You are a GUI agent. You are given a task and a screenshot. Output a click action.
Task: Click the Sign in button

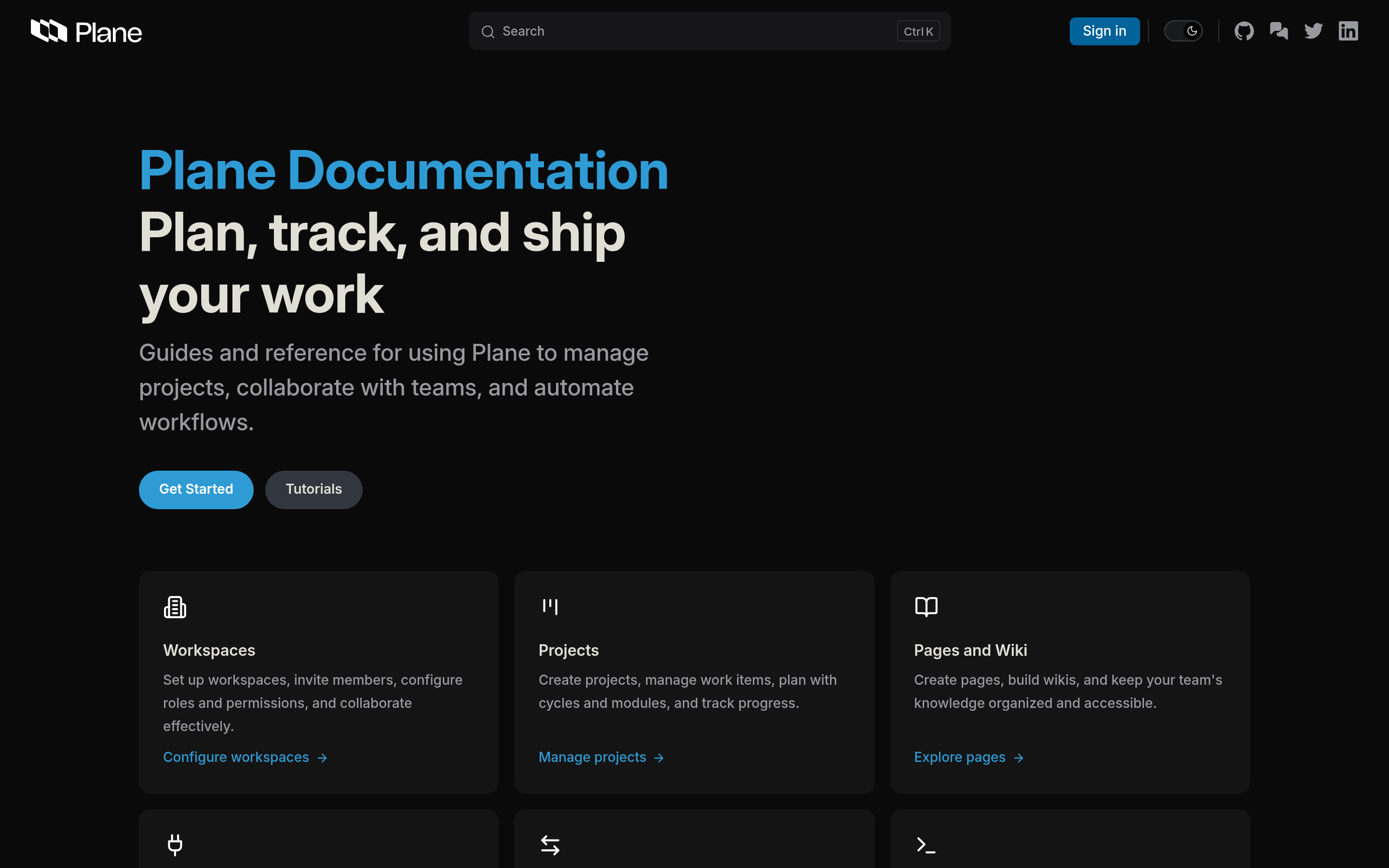(1104, 31)
